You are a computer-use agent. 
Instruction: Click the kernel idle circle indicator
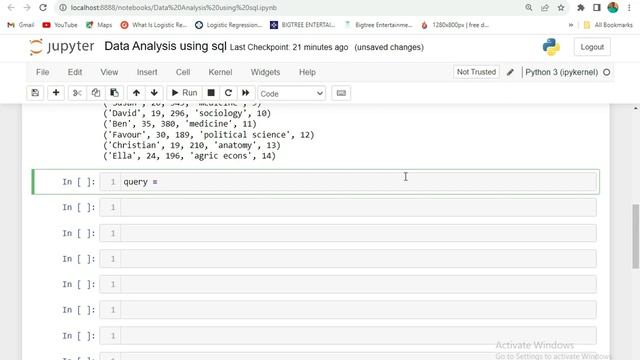(607, 72)
